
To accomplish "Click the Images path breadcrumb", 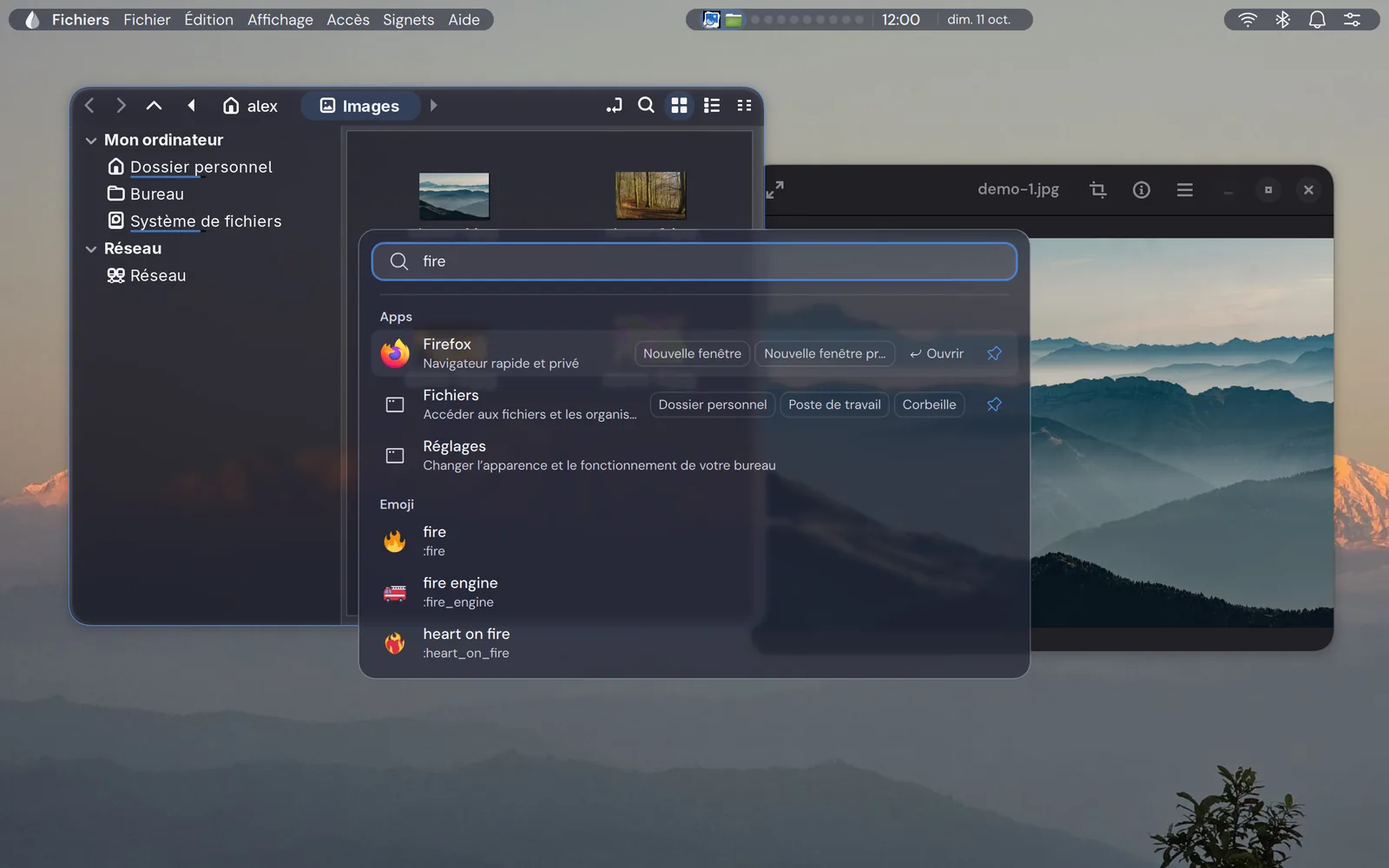I will tap(360, 106).
